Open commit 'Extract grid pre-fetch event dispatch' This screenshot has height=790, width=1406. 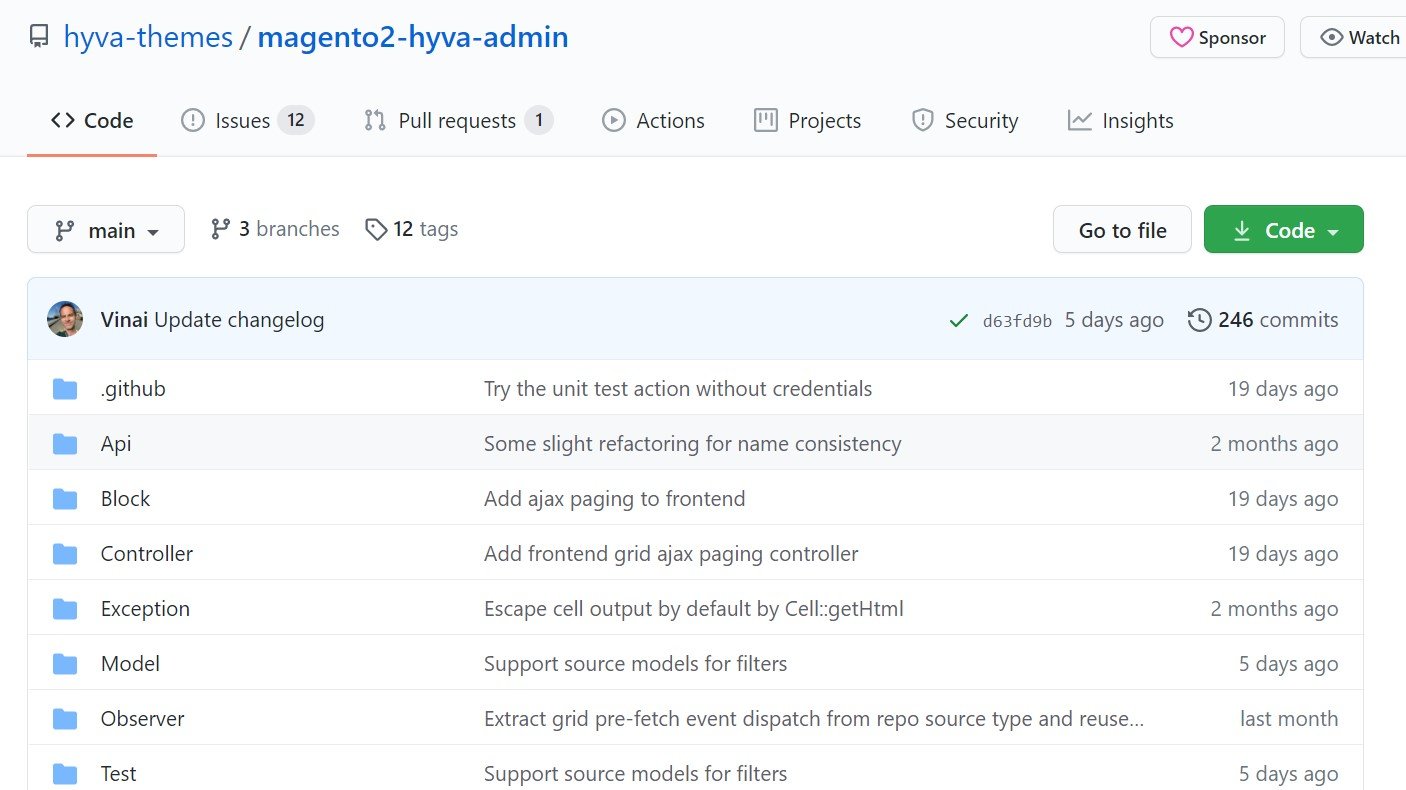coord(814,719)
